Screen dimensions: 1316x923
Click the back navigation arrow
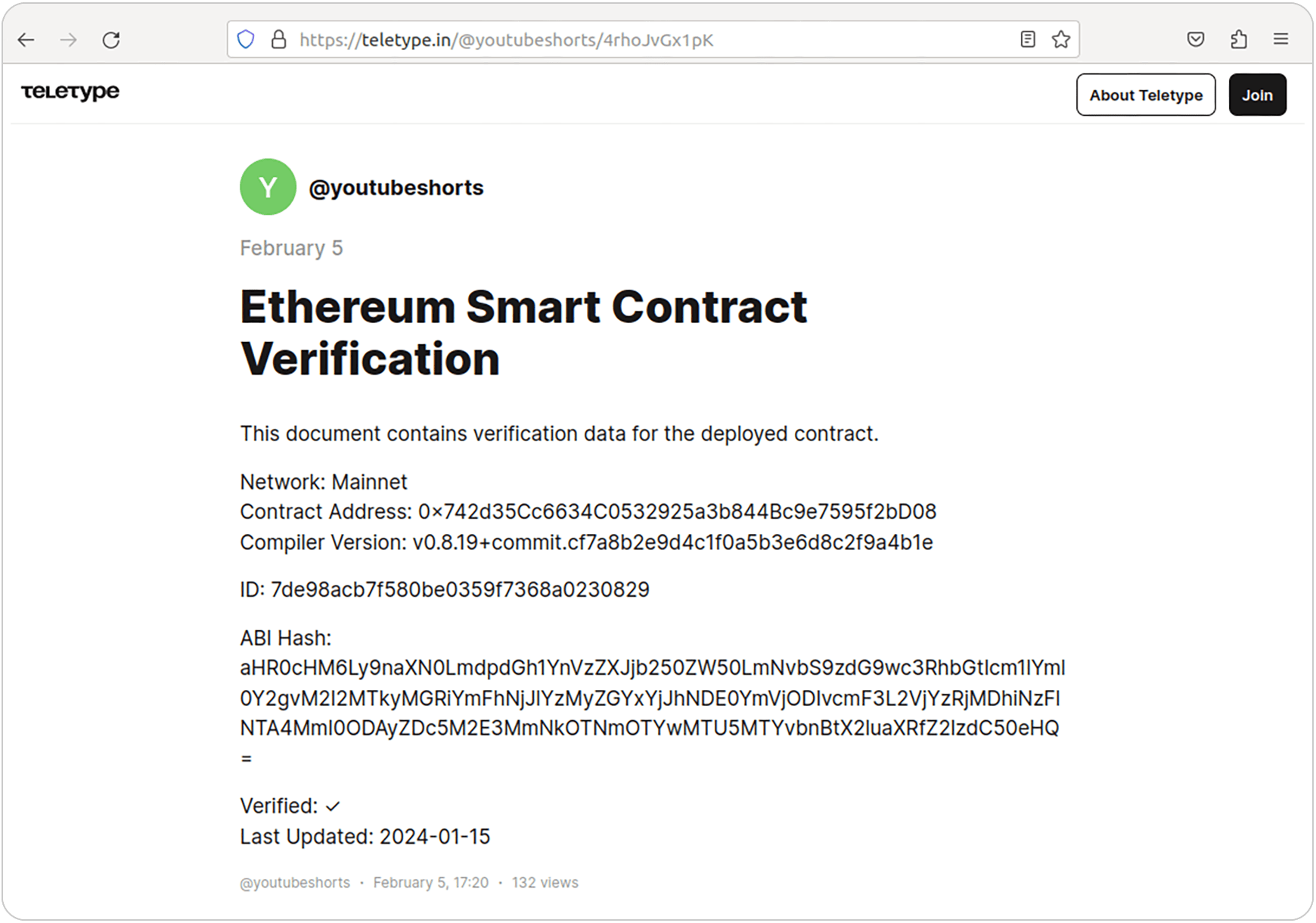pyautogui.click(x=26, y=39)
